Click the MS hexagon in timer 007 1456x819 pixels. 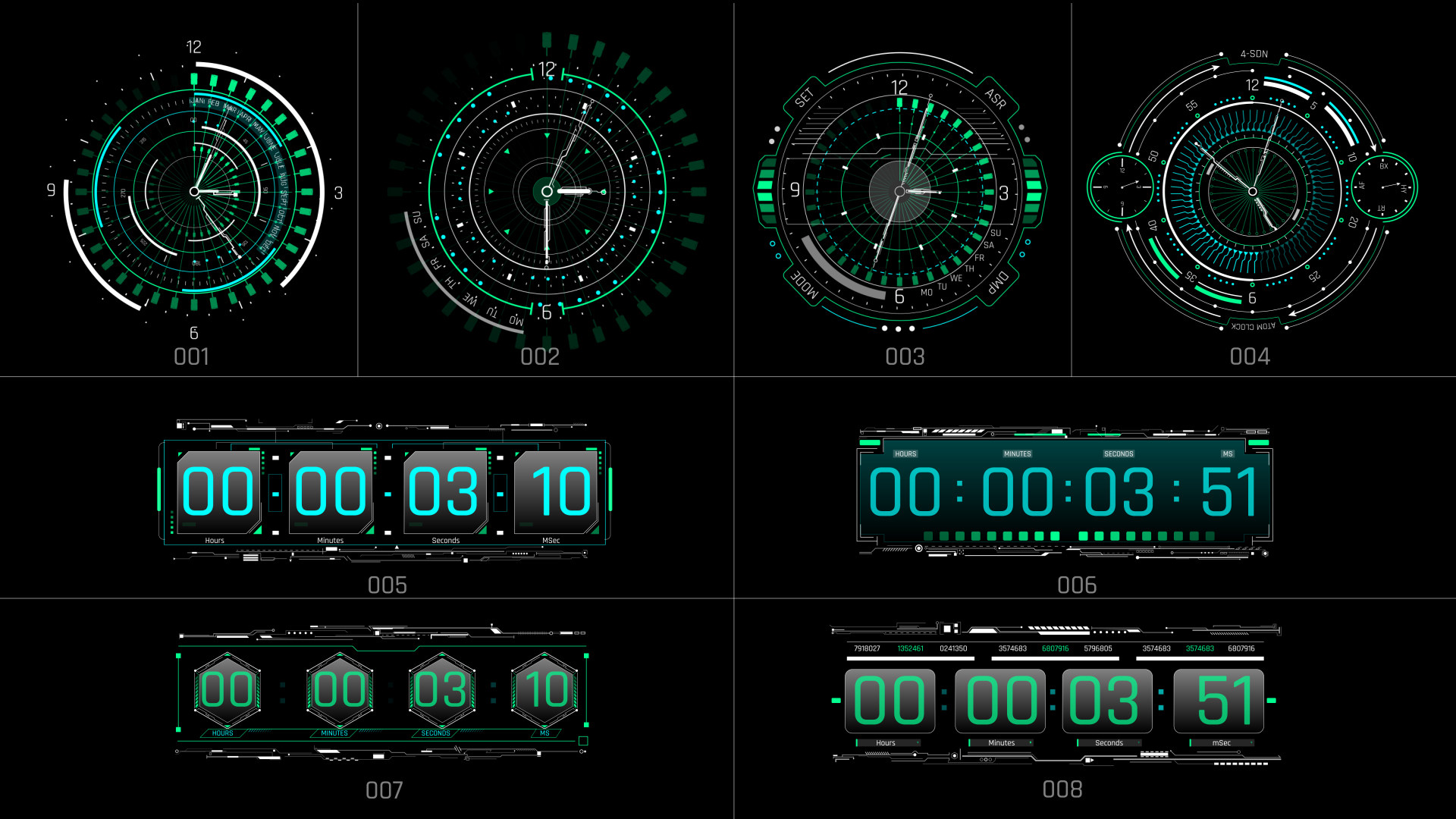click(x=545, y=689)
